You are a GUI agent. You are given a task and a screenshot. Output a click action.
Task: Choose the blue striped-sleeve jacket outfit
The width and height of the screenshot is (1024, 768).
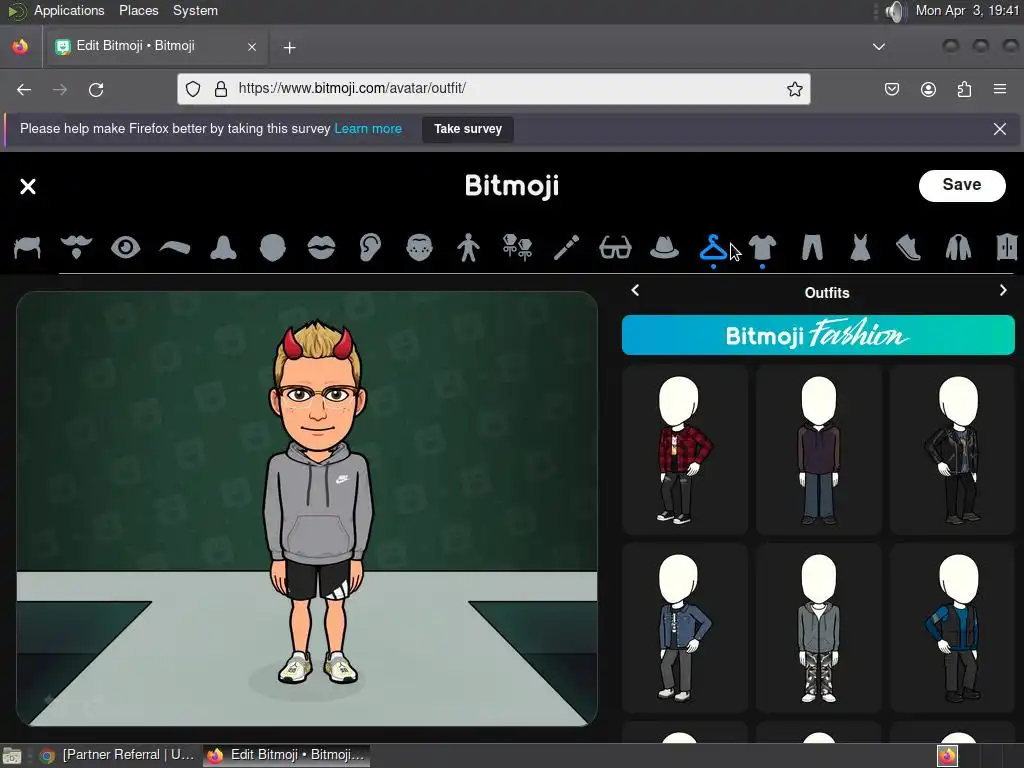click(x=952, y=628)
